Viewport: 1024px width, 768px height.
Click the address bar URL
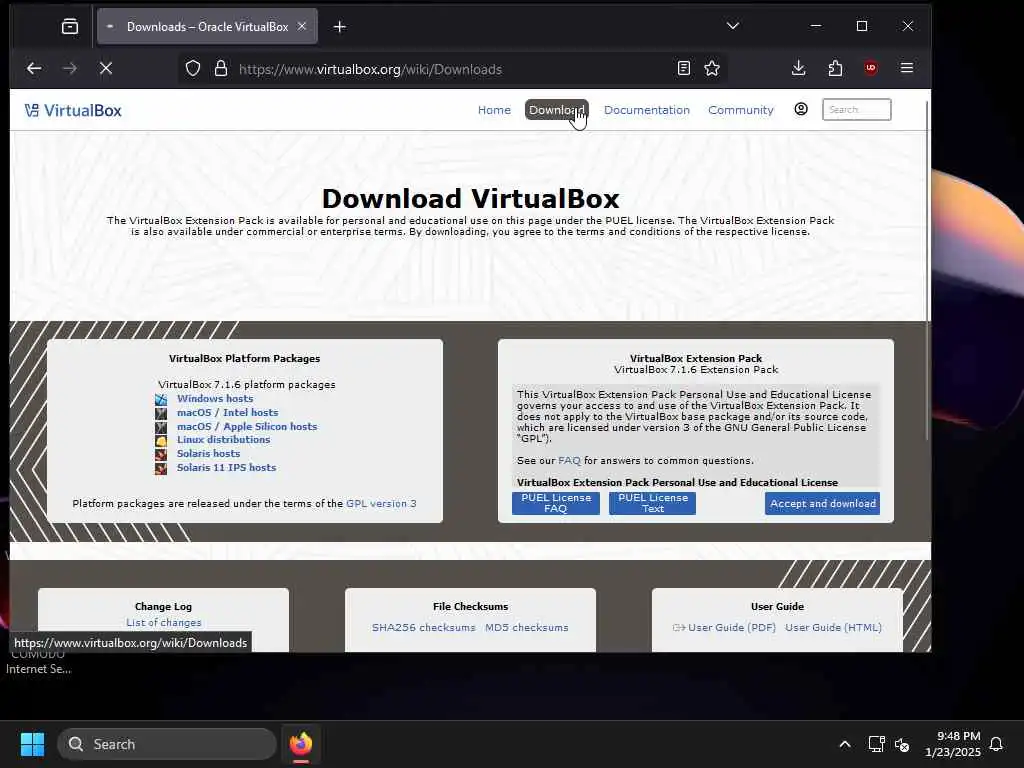click(370, 69)
